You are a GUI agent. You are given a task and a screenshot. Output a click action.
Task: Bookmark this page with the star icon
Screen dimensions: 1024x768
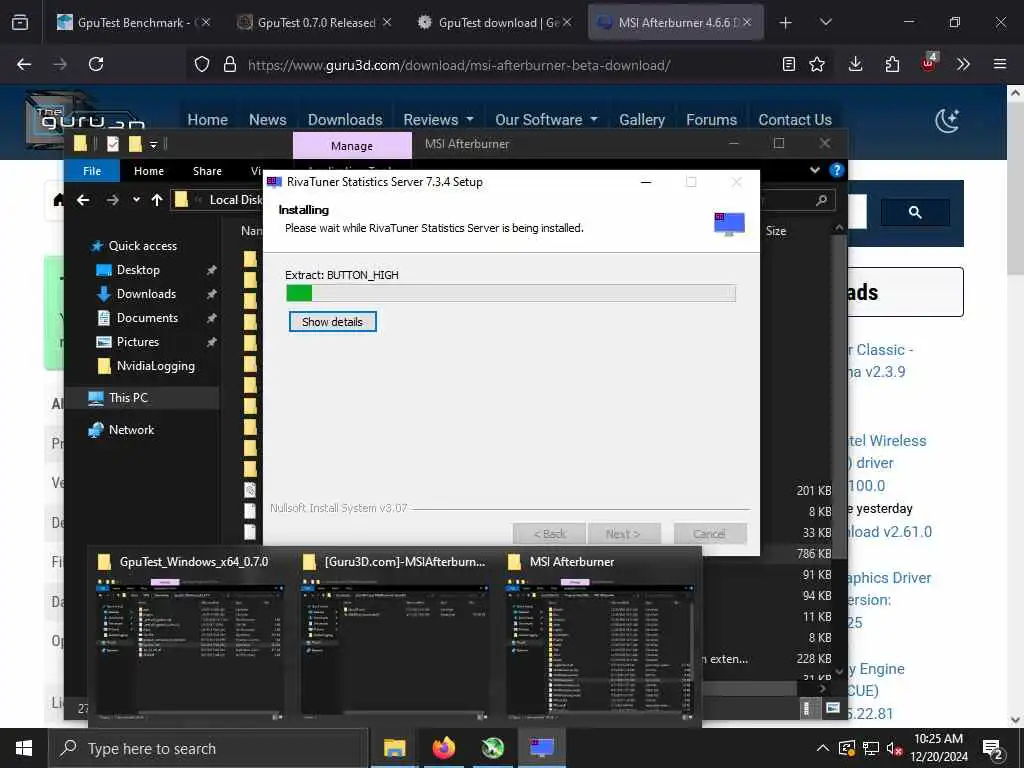[817, 64]
